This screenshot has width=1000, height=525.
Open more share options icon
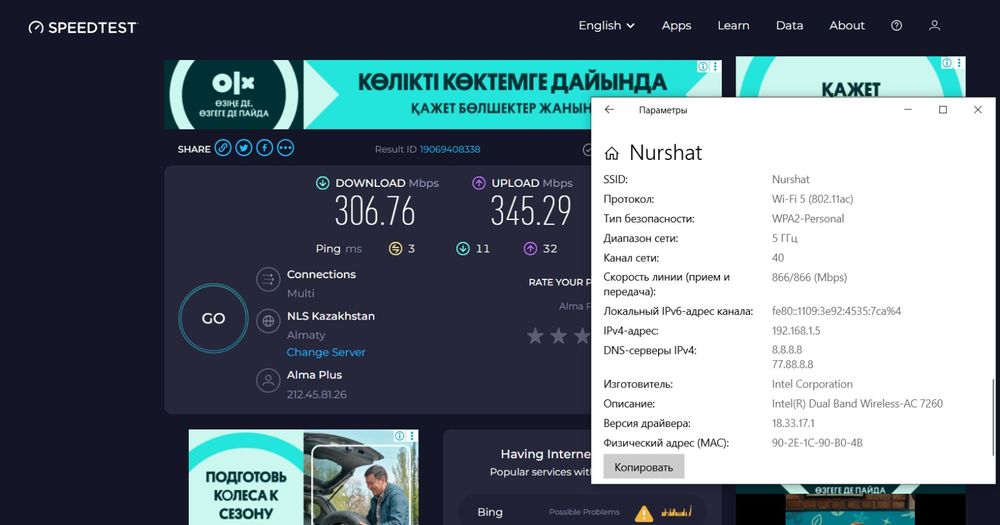click(x=286, y=148)
